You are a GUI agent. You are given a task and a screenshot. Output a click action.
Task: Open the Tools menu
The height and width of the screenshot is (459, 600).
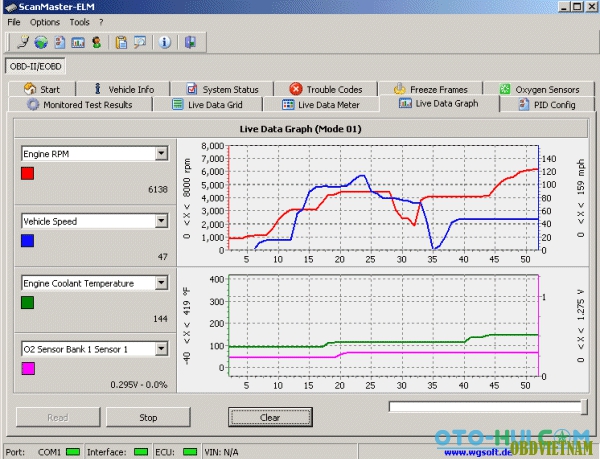click(x=79, y=22)
